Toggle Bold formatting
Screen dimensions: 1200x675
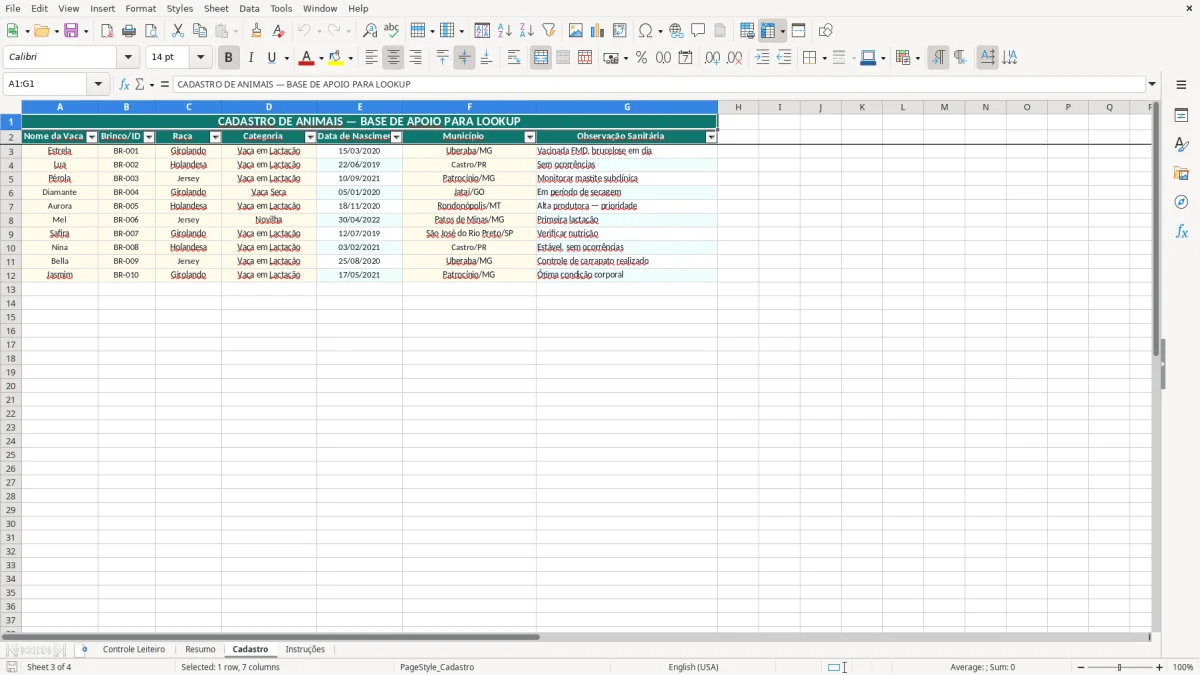tap(229, 58)
